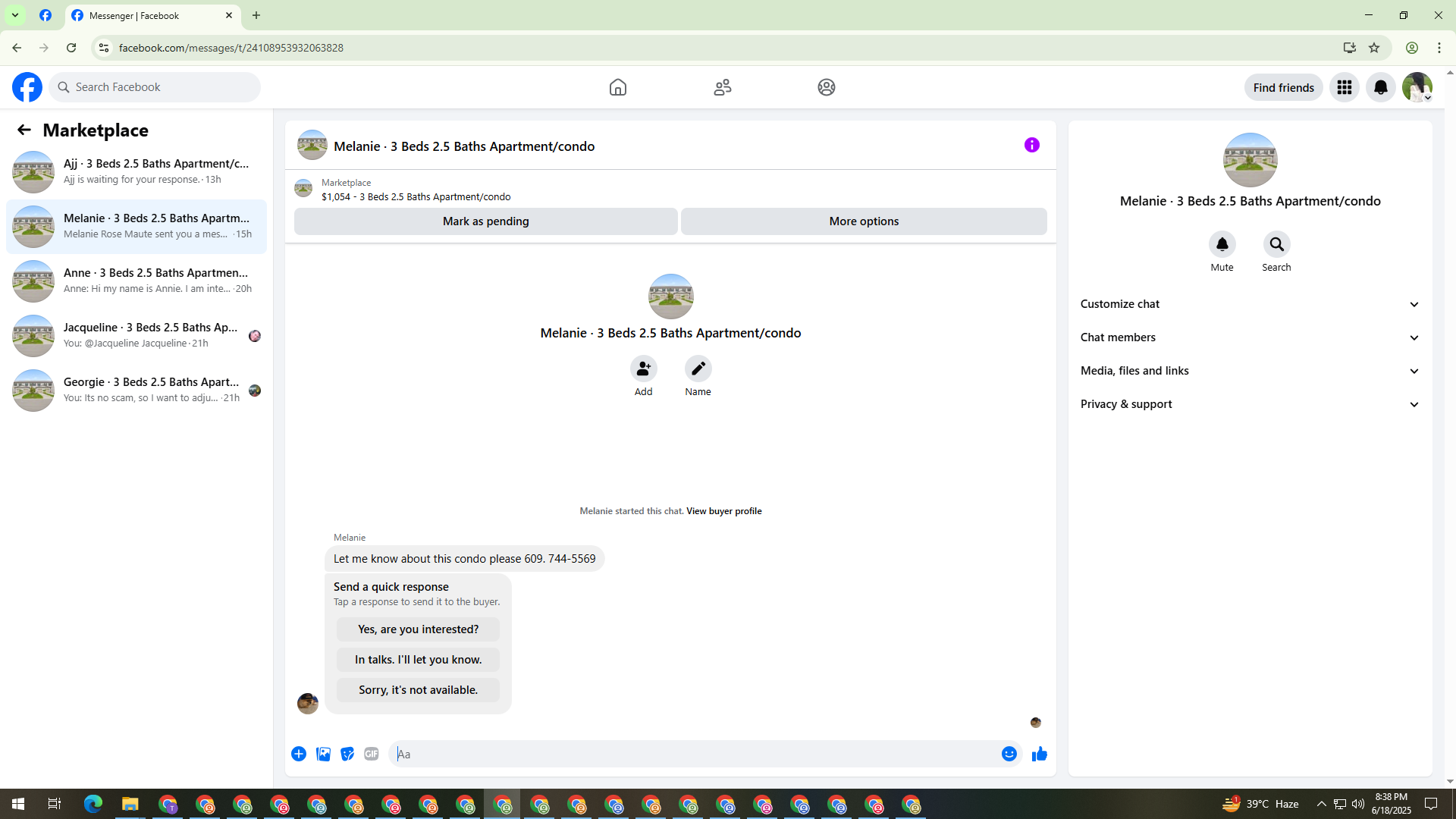Open the View buyer profile link

pyautogui.click(x=724, y=511)
